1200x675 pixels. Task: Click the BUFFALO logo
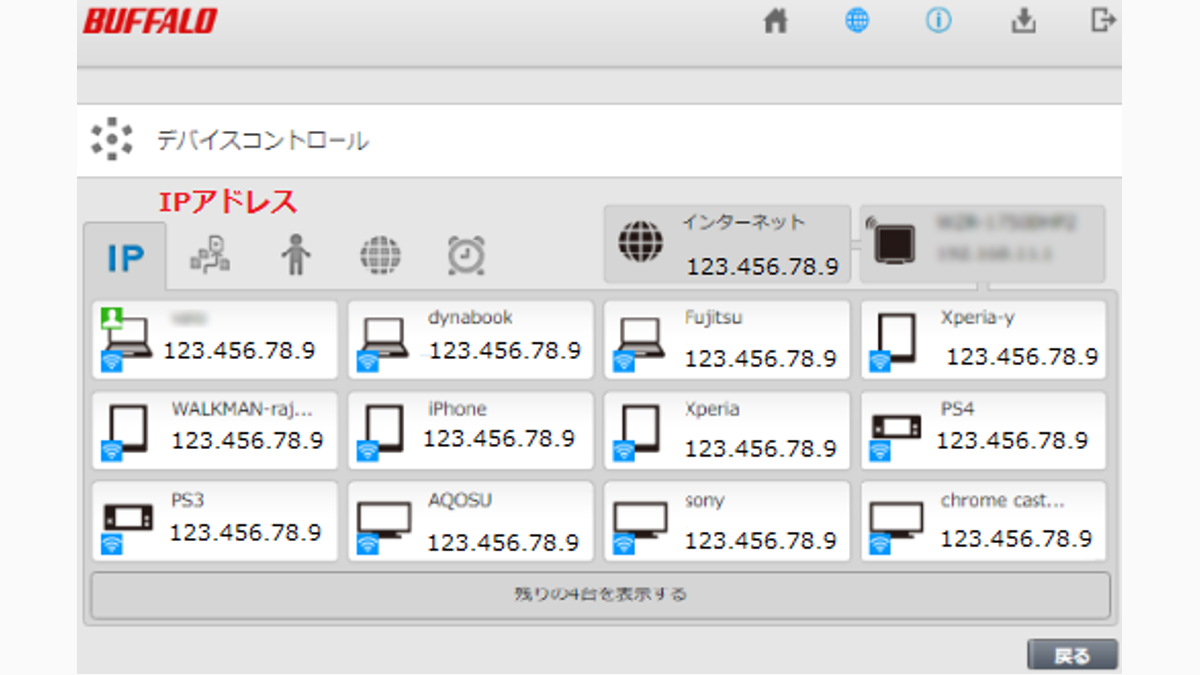[x=150, y=21]
